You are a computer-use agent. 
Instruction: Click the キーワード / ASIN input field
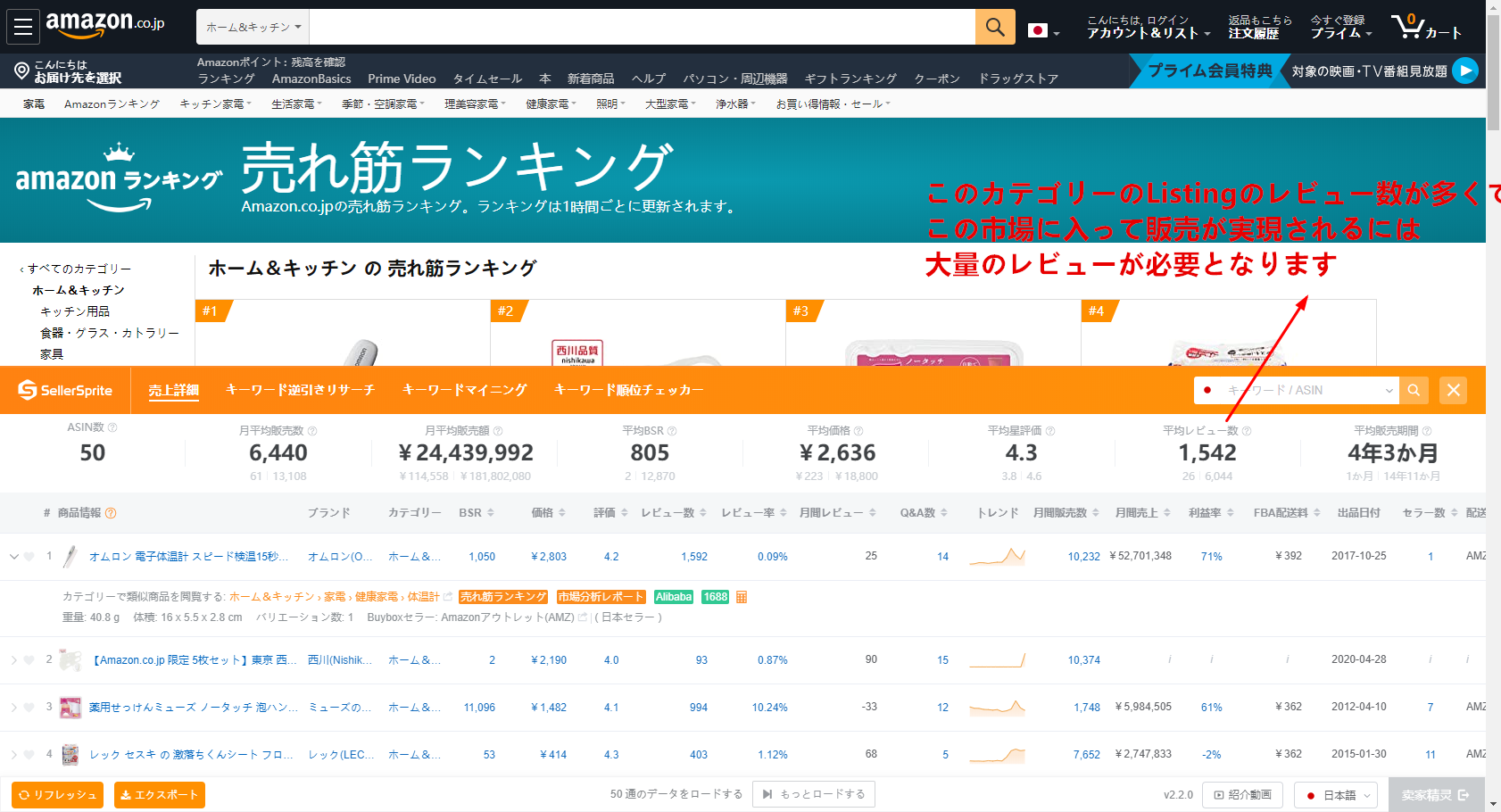[x=1294, y=390]
